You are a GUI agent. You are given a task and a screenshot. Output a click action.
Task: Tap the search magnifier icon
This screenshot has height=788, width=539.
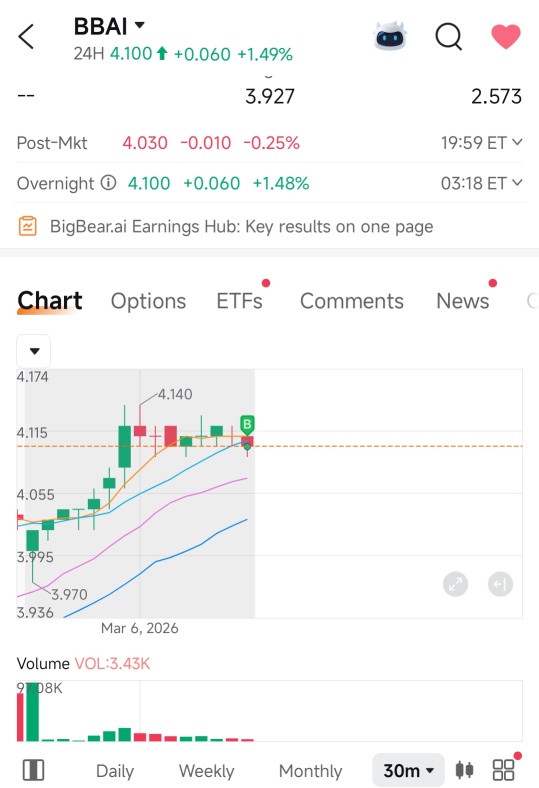[x=448, y=37]
